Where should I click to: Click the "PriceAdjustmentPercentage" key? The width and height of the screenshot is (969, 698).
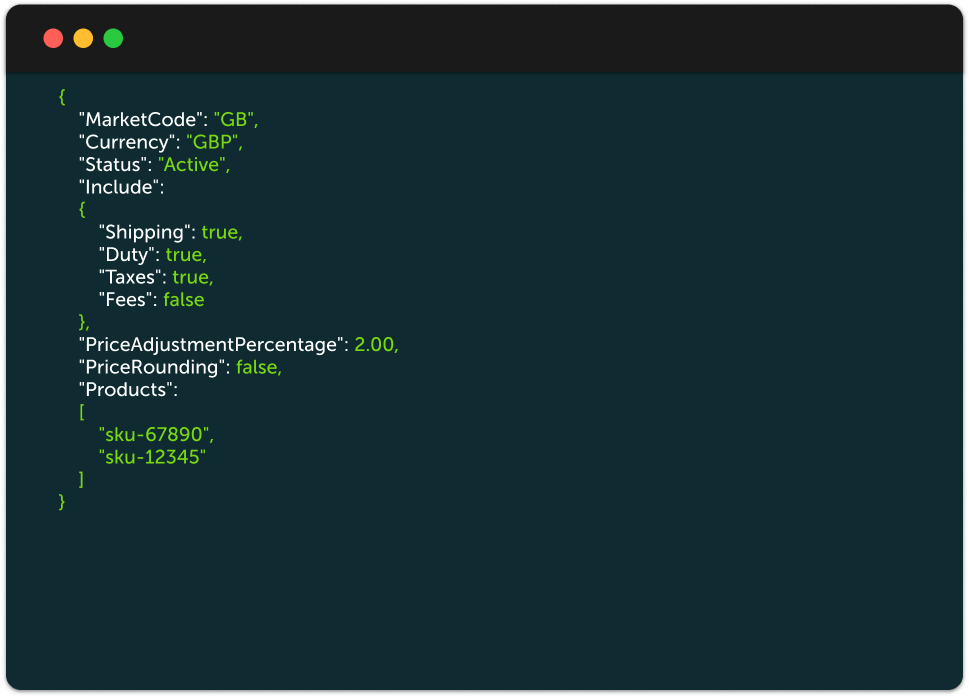coord(212,344)
